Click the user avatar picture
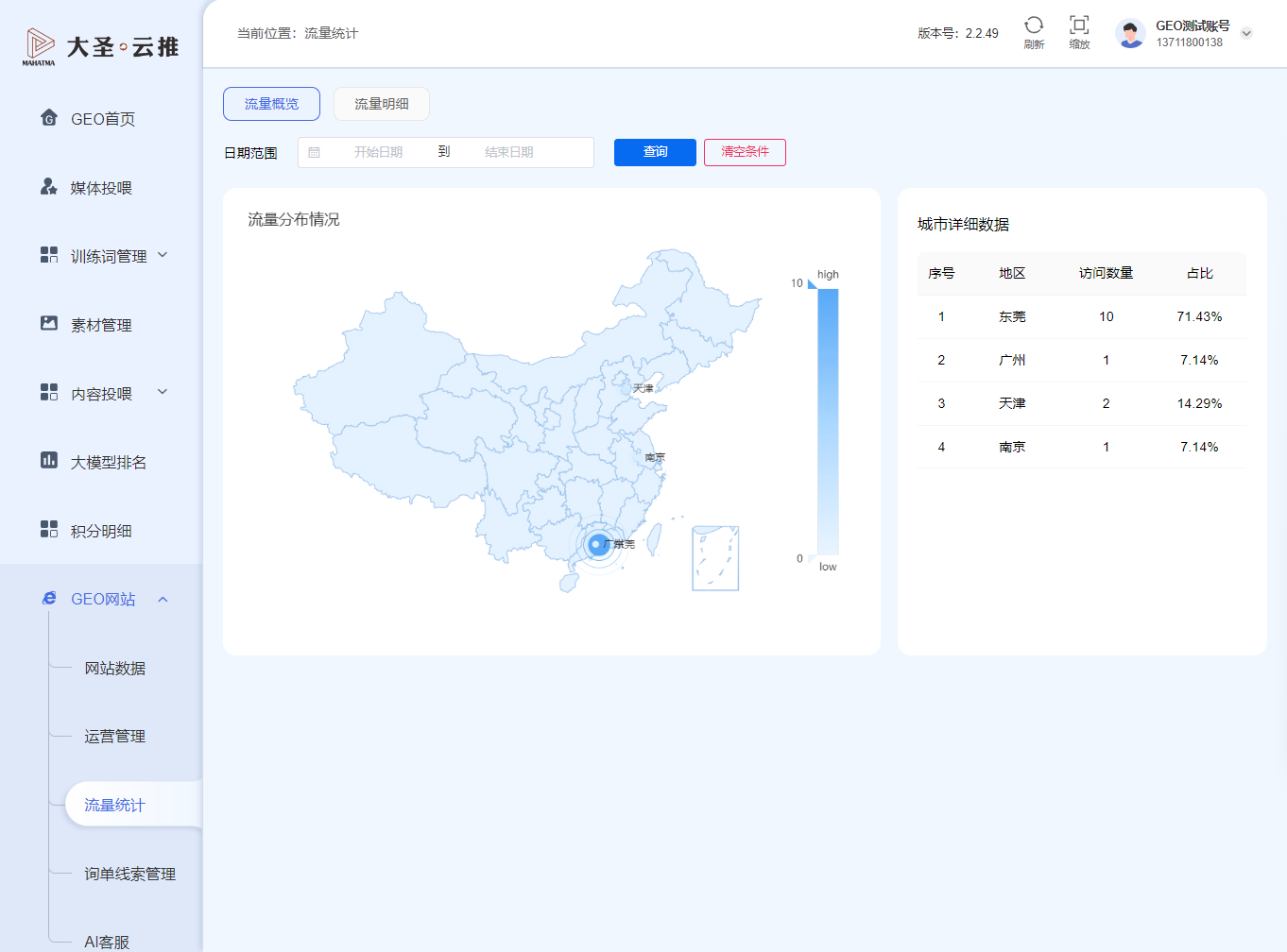The image size is (1287, 952). pyautogui.click(x=1130, y=33)
